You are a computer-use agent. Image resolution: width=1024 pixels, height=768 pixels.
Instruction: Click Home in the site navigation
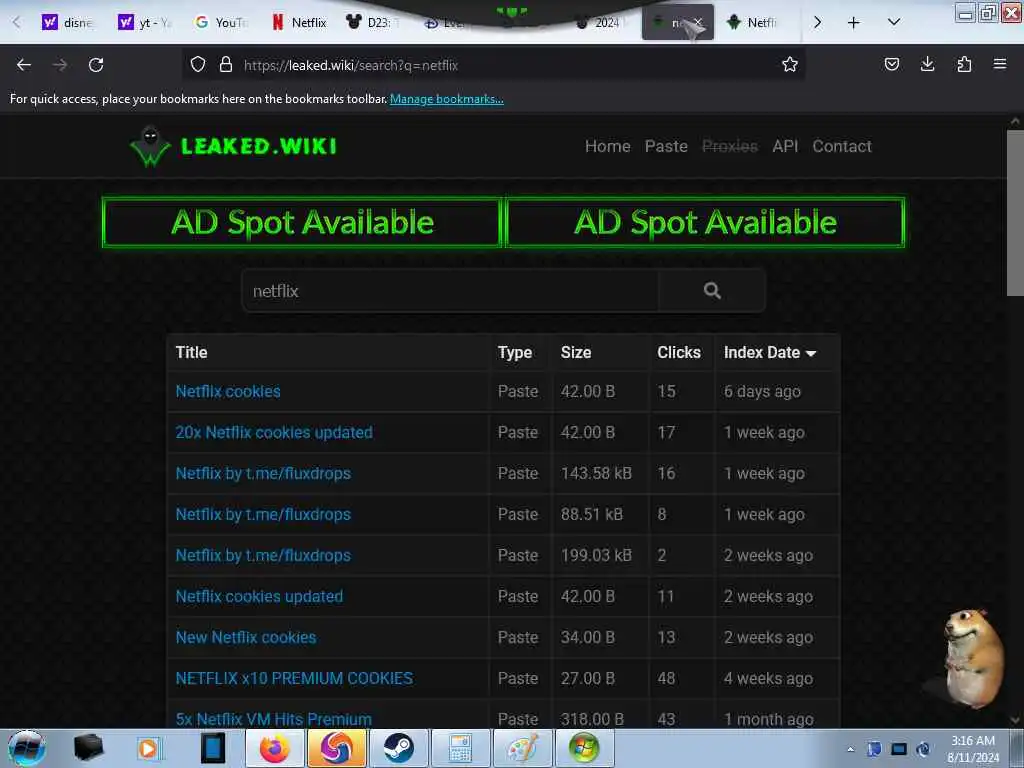[607, 146]
